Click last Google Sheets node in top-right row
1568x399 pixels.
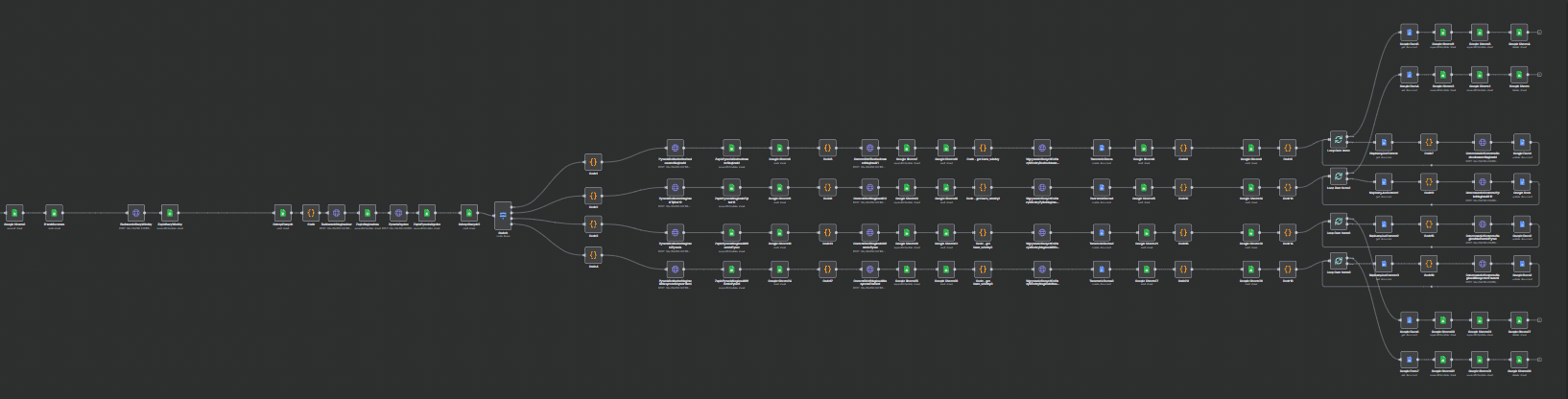(x=1518, y=33)
